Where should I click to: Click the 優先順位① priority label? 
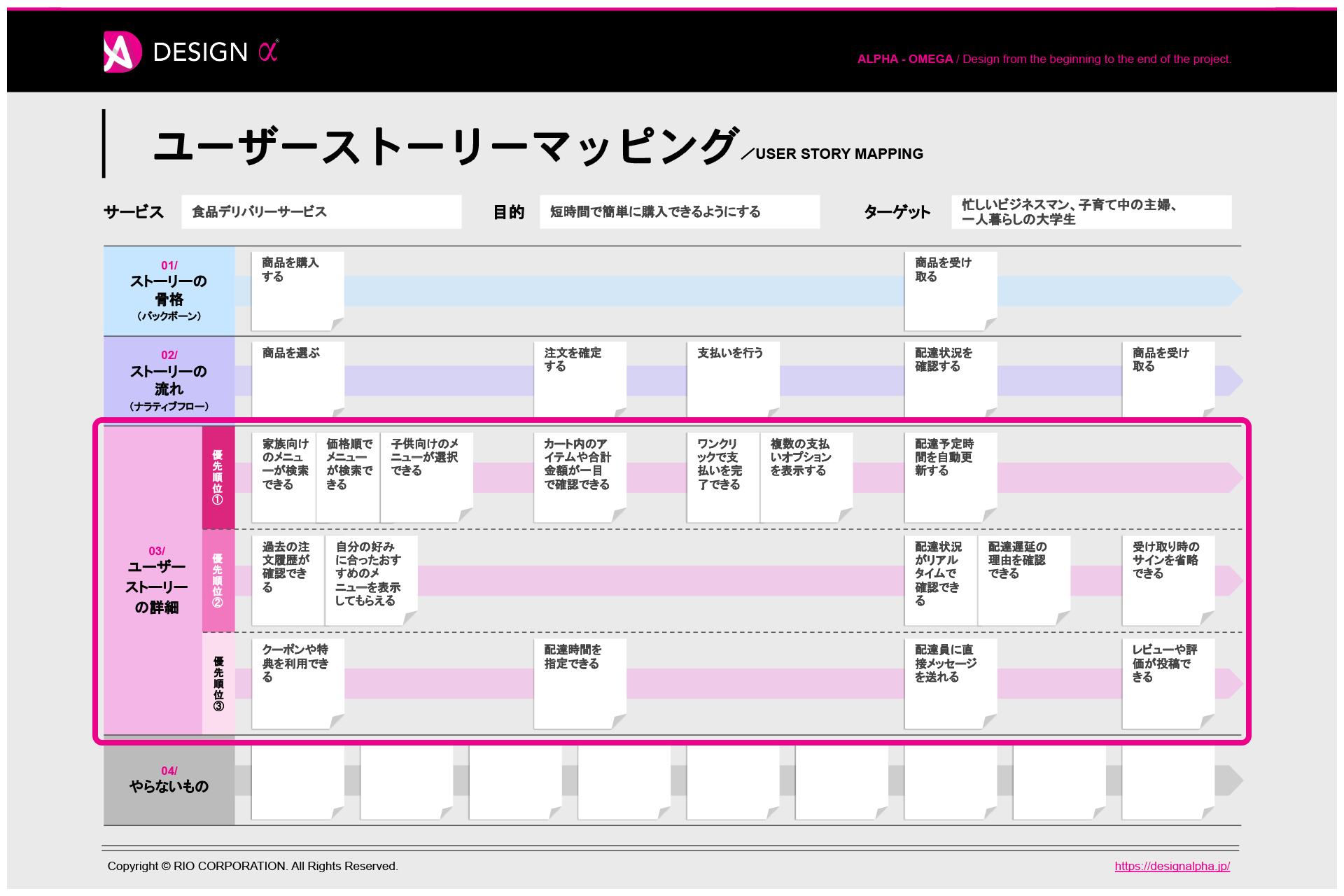coord(218,477)
